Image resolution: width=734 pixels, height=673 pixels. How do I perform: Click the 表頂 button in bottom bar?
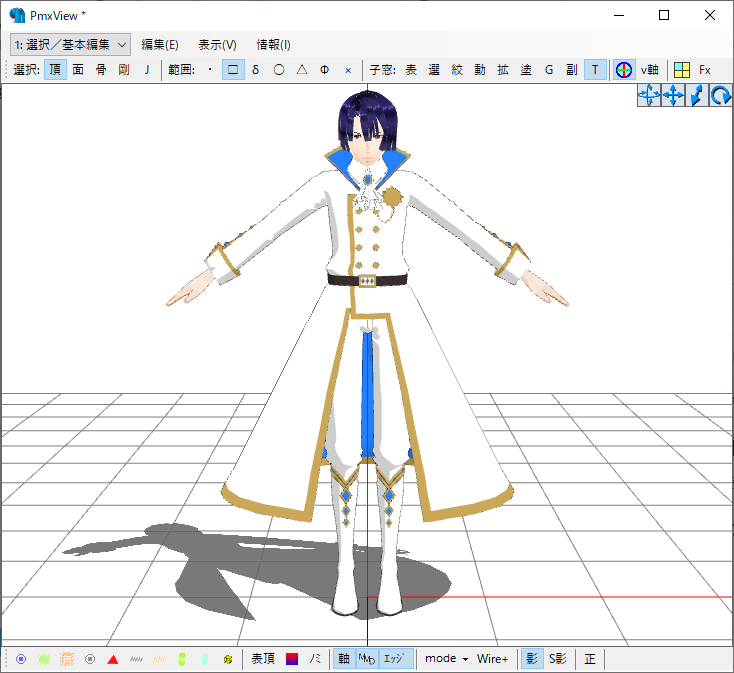(263, 659)
